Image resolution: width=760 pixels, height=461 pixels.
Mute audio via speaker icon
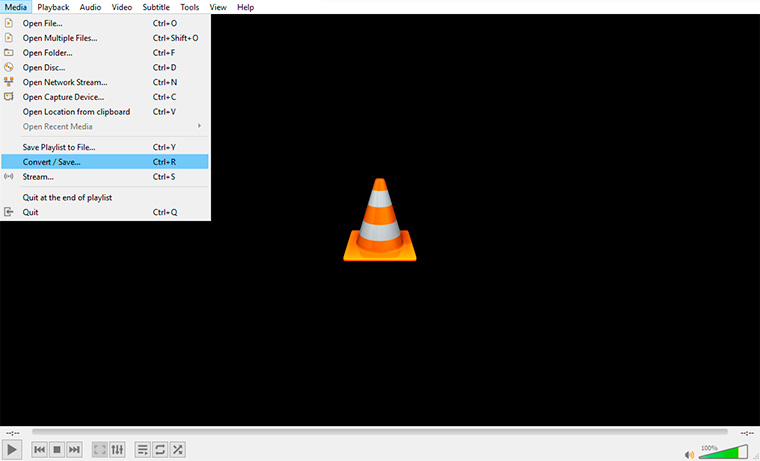[689, 454]
